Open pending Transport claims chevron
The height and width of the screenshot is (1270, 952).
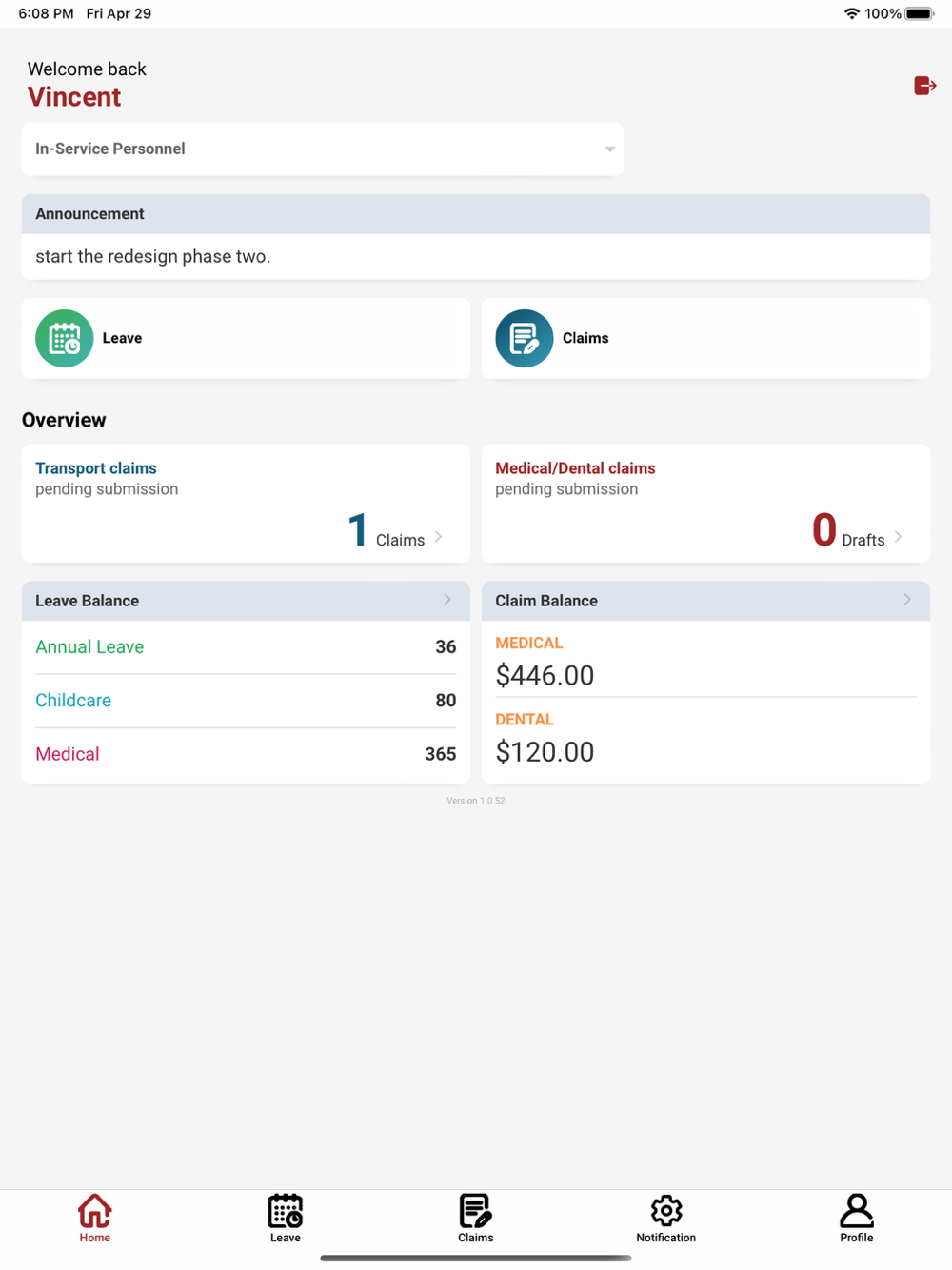pos(438,537)
